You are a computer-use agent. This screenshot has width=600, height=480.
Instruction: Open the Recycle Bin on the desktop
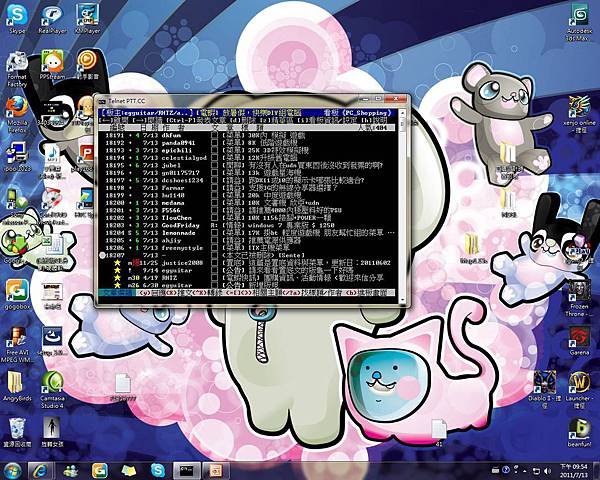[x=17, y=433]
